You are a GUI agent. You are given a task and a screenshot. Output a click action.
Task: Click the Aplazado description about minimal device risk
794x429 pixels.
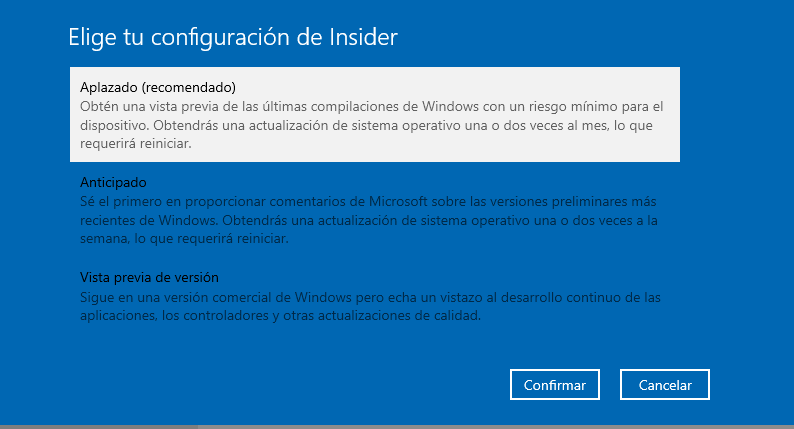pos(370,124)
